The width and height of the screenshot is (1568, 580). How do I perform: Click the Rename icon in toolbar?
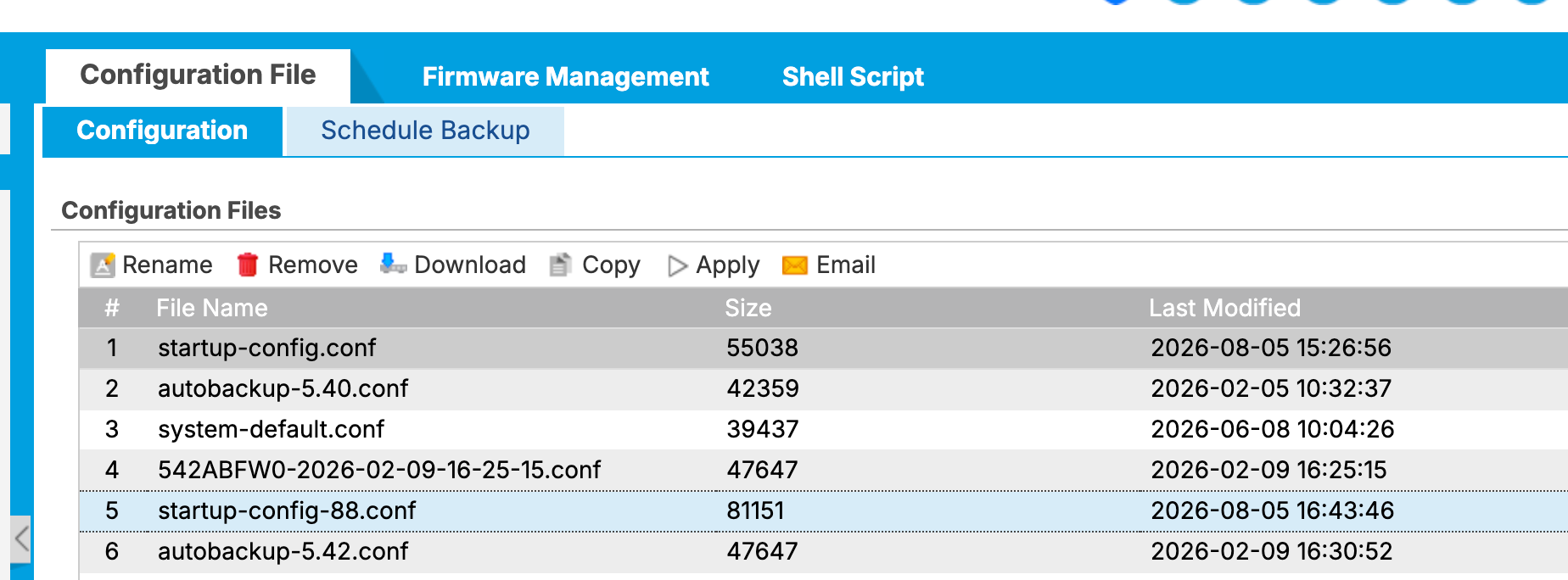point(103,265)
